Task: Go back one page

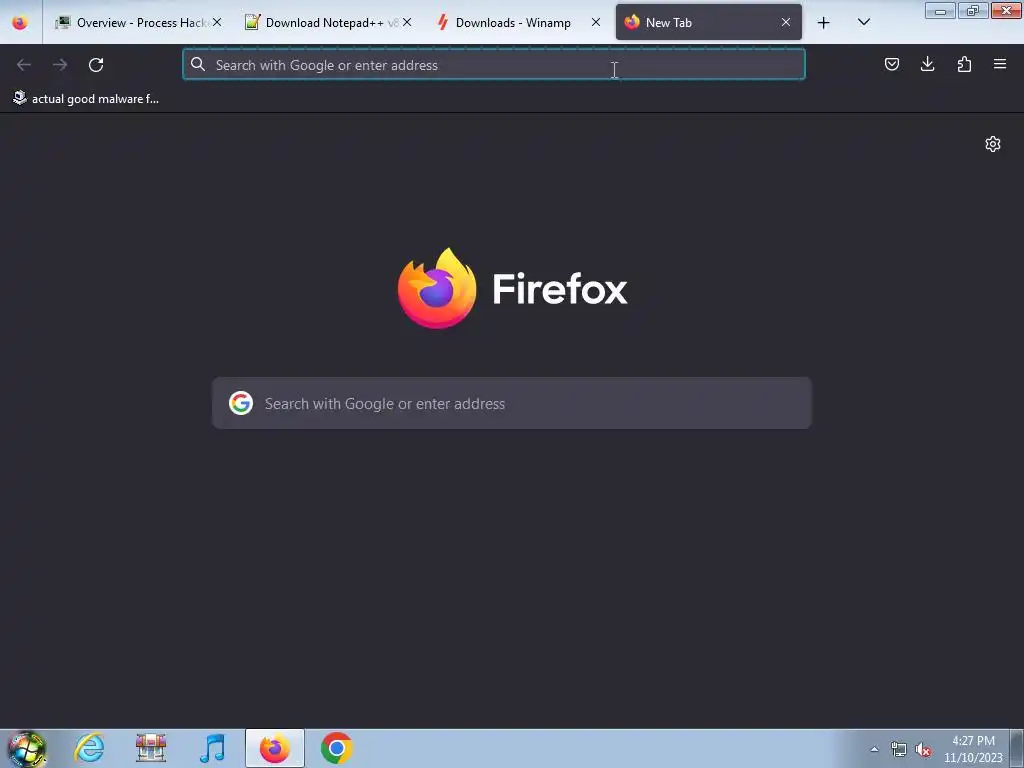Action: [x=24, y=65]
